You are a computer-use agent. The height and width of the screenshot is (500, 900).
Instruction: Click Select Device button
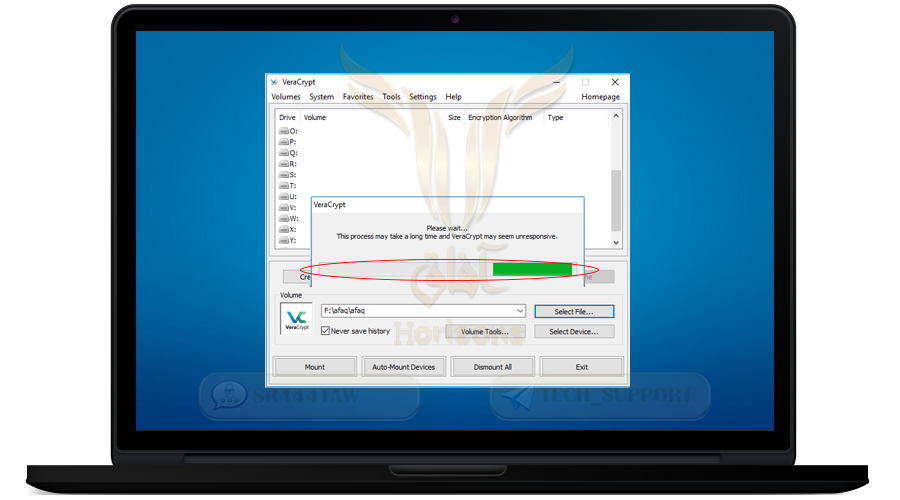pos(574,332)
